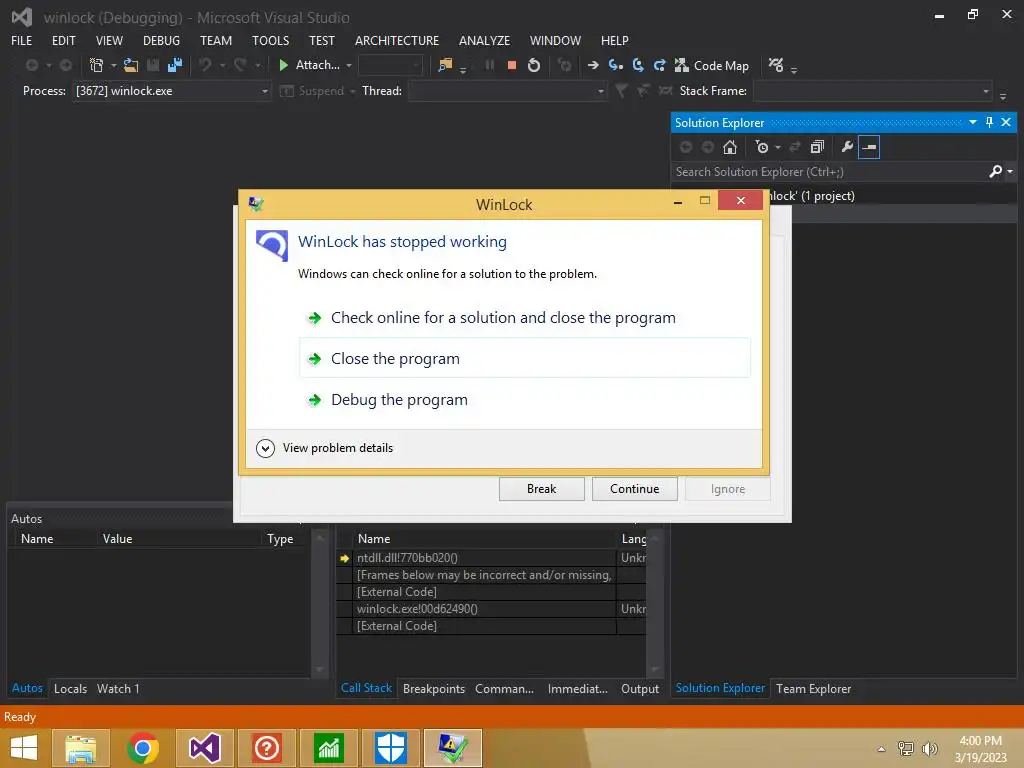Click the Properties wrench icon in Solution Explorer
Viewport: 1024px width, 768px height.
(847, 147)
